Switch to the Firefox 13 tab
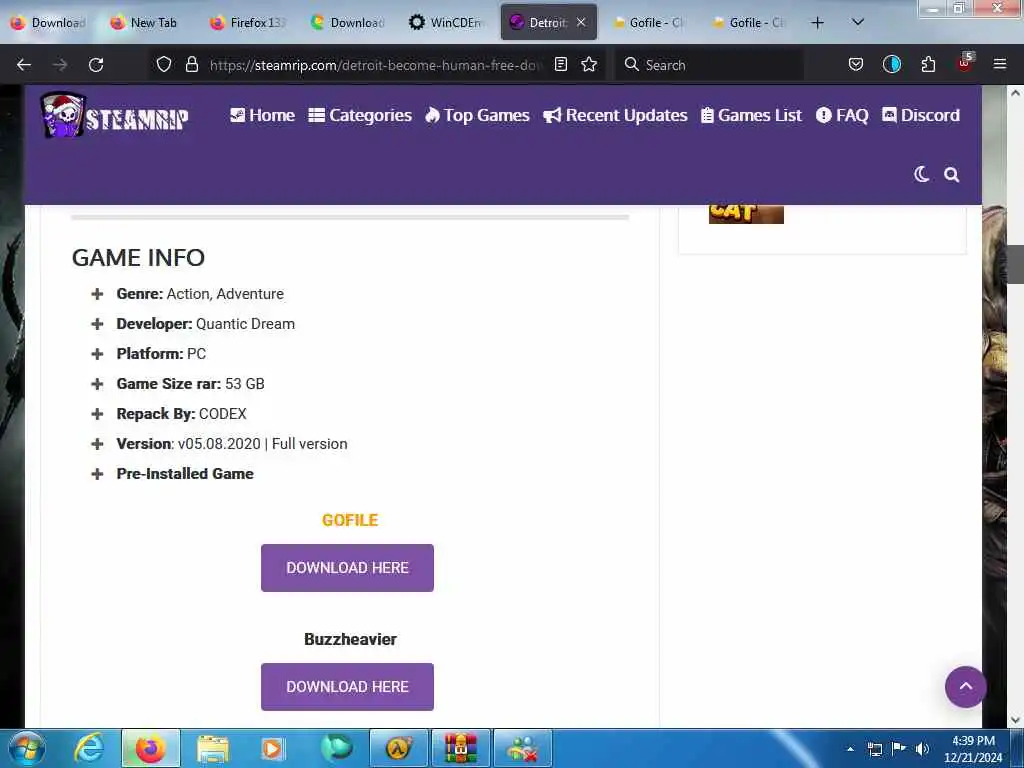1024x768 pixels. tap(248, 23)
